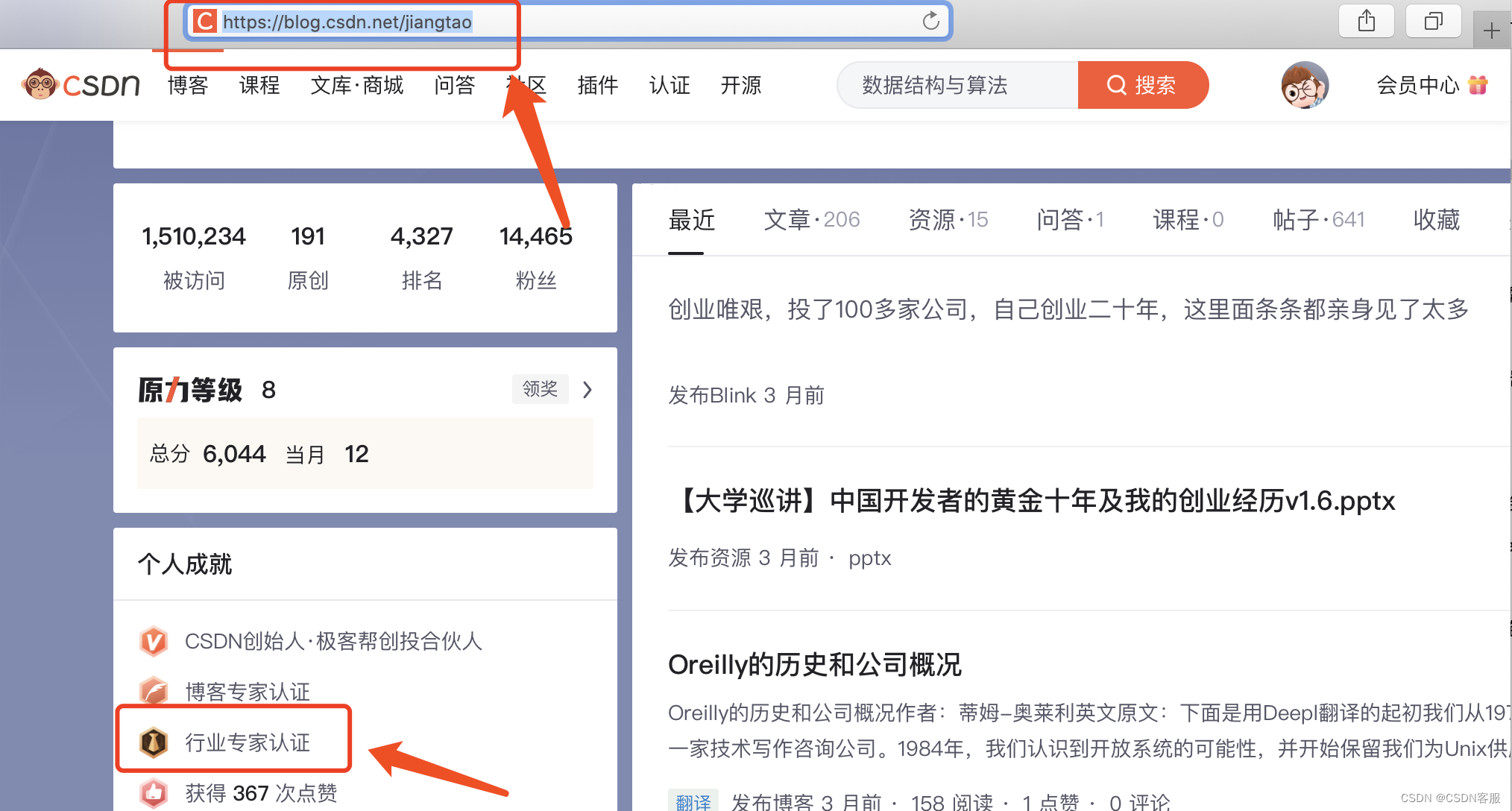Open the 大学巡讲 pptx resource title
The height and width of the screenshot is (811, 1512).
(x=1036, y=500)
